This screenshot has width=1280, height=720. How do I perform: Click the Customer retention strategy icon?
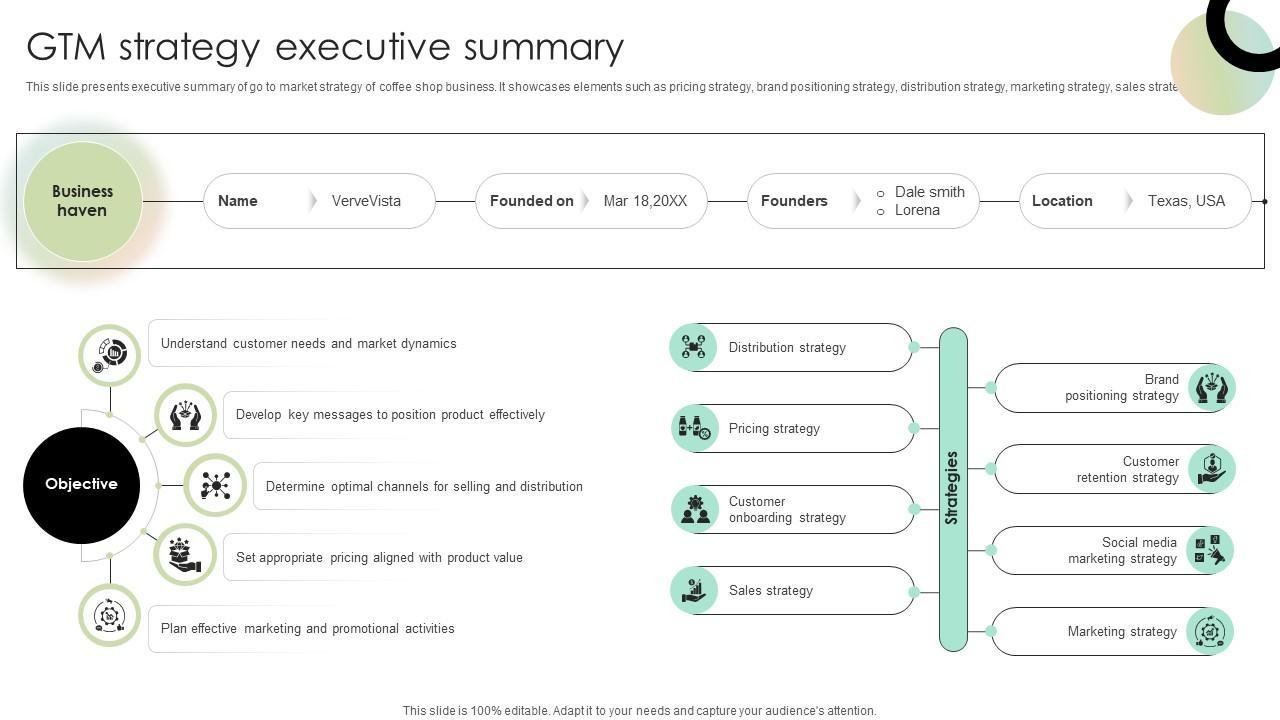(x=1211, y=469)
